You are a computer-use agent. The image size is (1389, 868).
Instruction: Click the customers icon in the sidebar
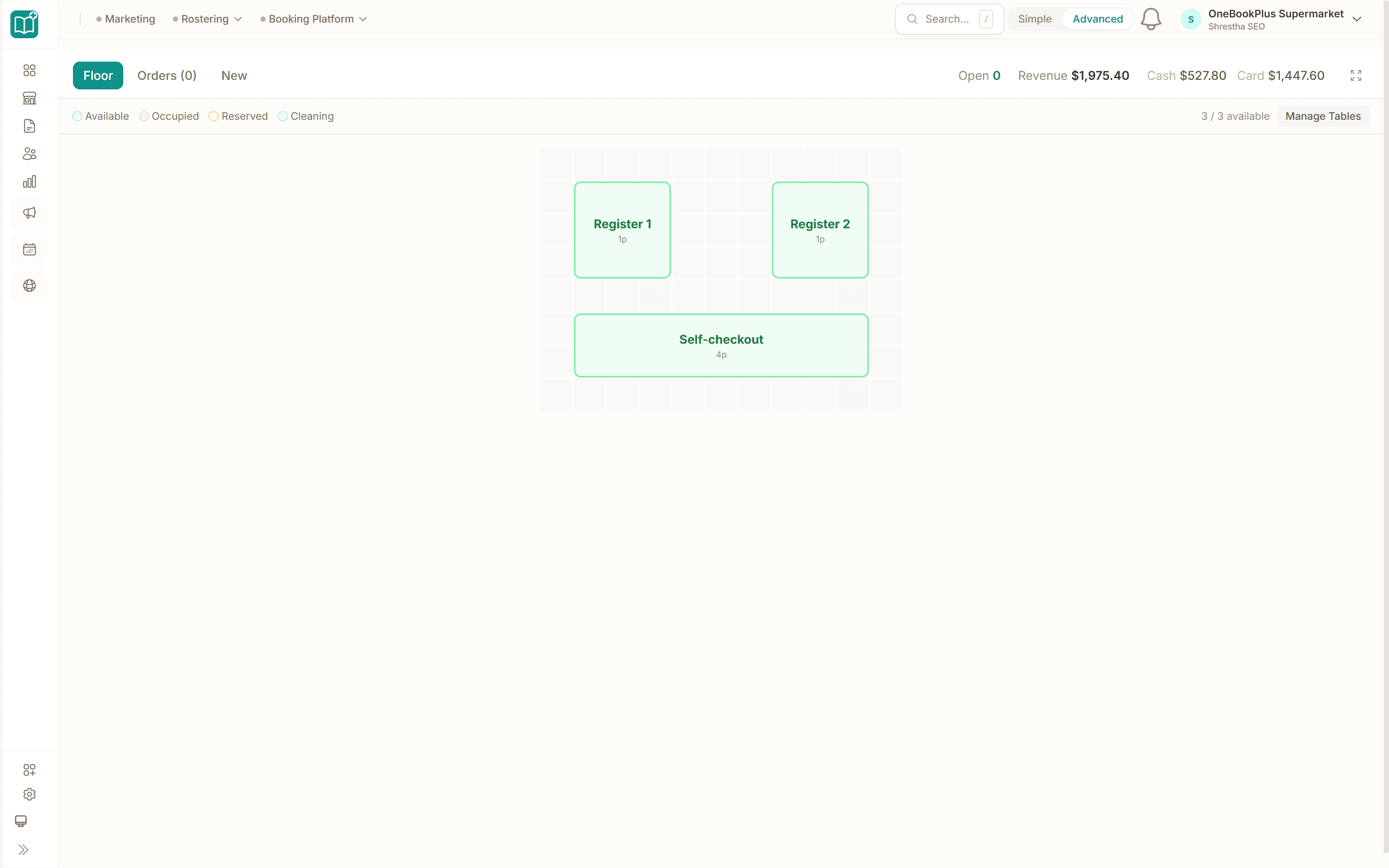[29, 153]
